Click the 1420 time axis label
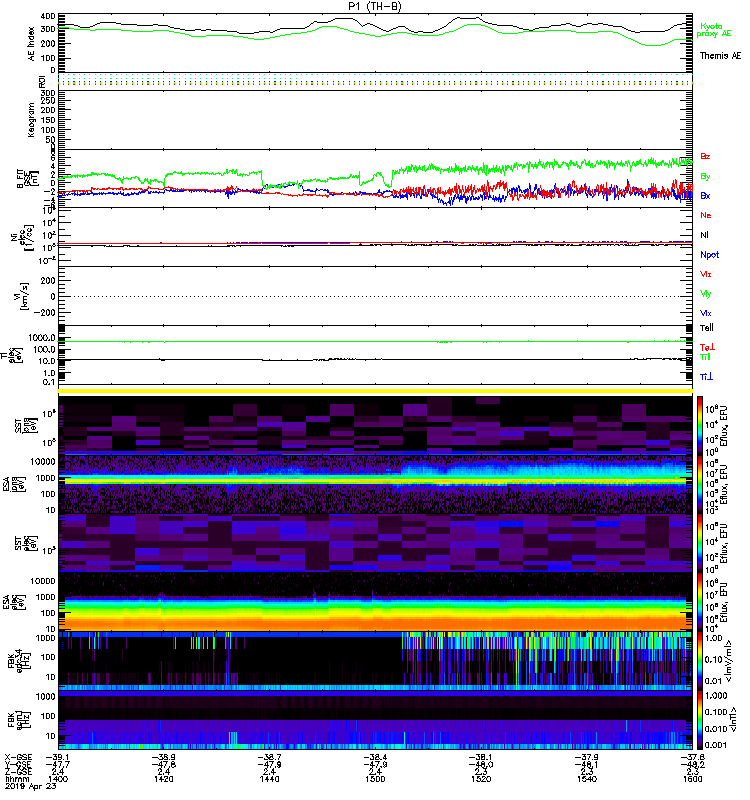Viewport: 750px width, 800px height. tap(164, 779)
